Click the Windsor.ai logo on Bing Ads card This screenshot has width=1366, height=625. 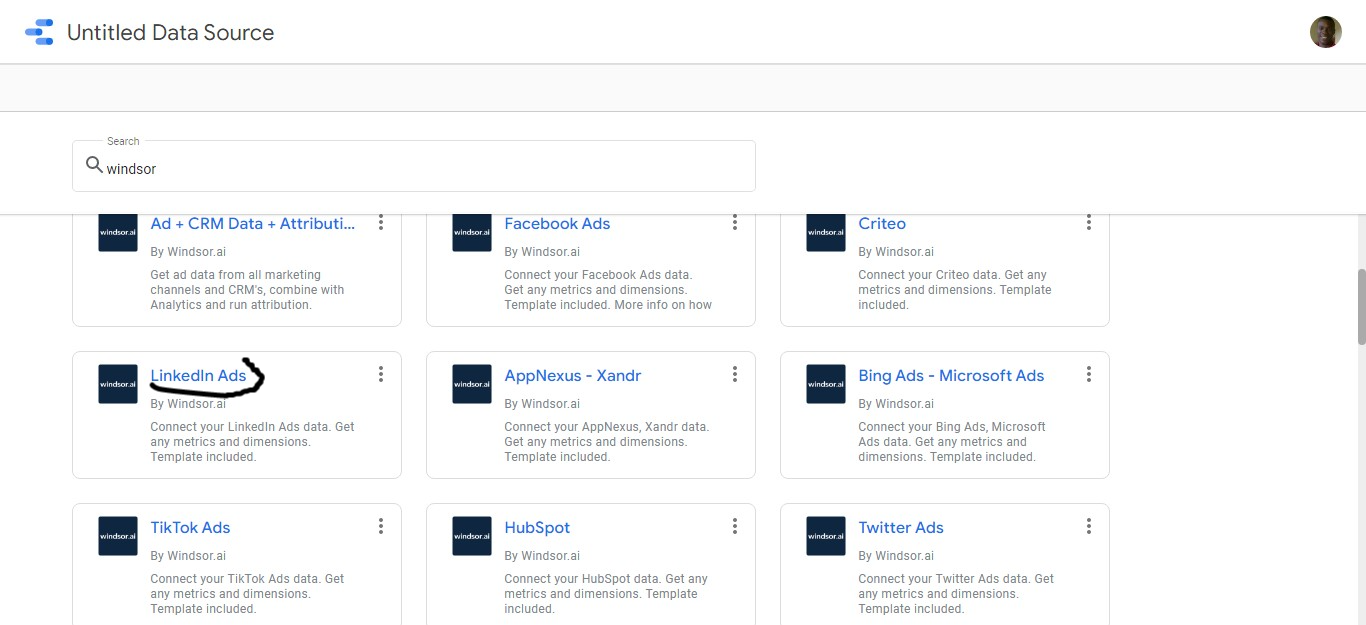coord(826,384)
